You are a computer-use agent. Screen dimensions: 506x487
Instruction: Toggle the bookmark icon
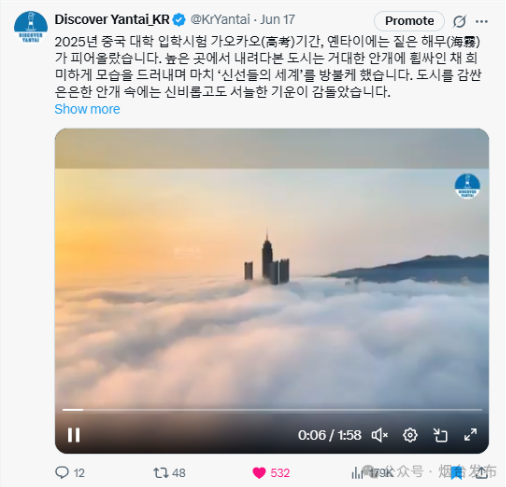(457, 473)
